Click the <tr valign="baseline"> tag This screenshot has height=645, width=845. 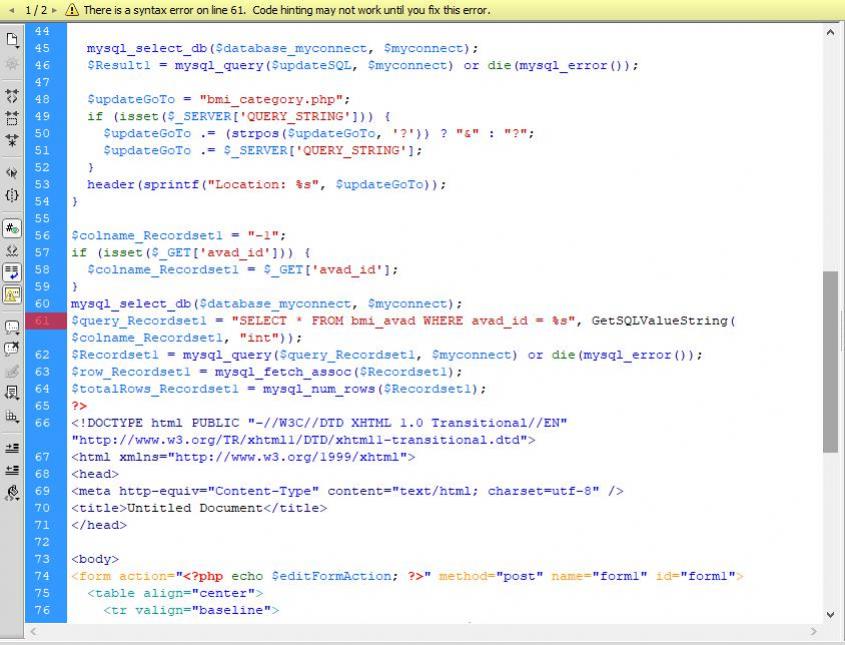coord(191,611)
